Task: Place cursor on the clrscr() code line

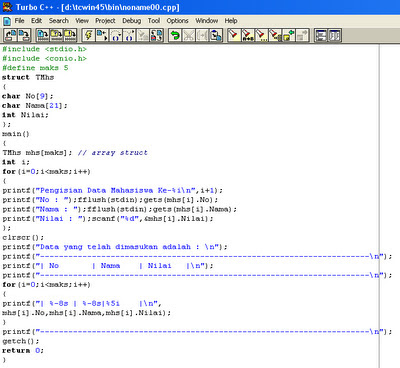Action: pos(23,238)
